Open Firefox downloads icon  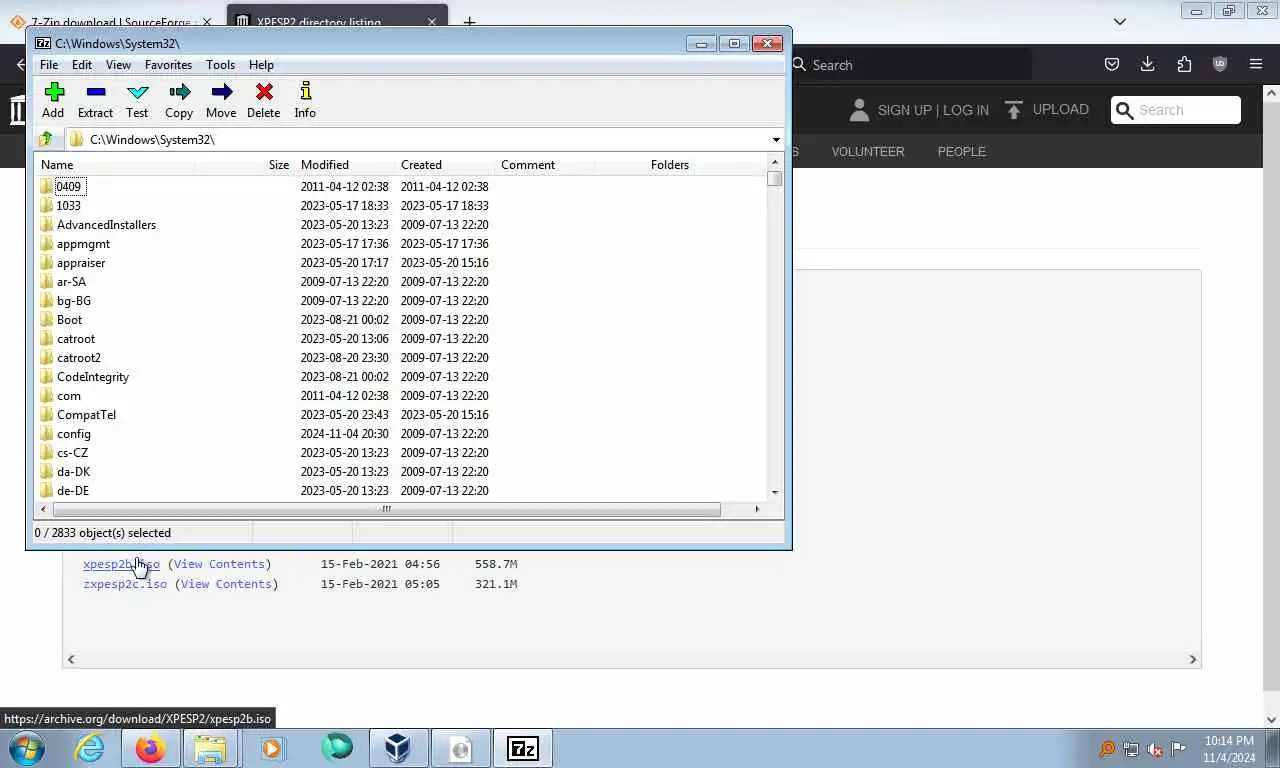coord(1148,64)
